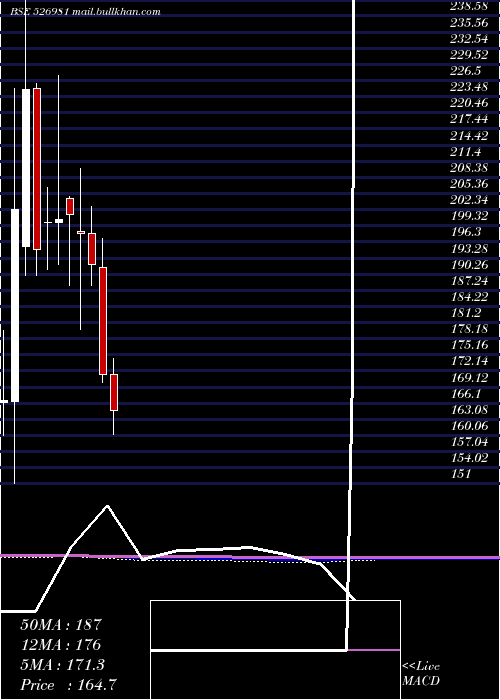Select the long red candle ending near 169

click(x=103, y=321)
